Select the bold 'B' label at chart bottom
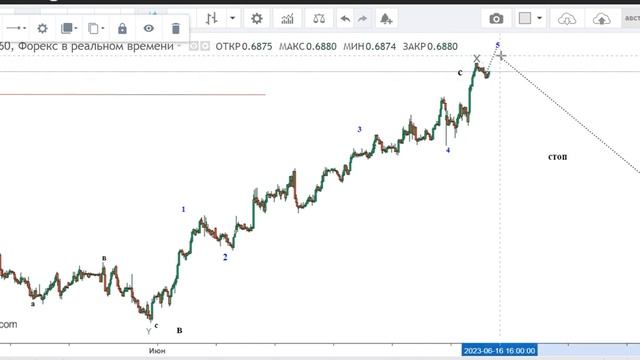The width and height of the screenshot is (640, 360). click(x=179, y=330)
